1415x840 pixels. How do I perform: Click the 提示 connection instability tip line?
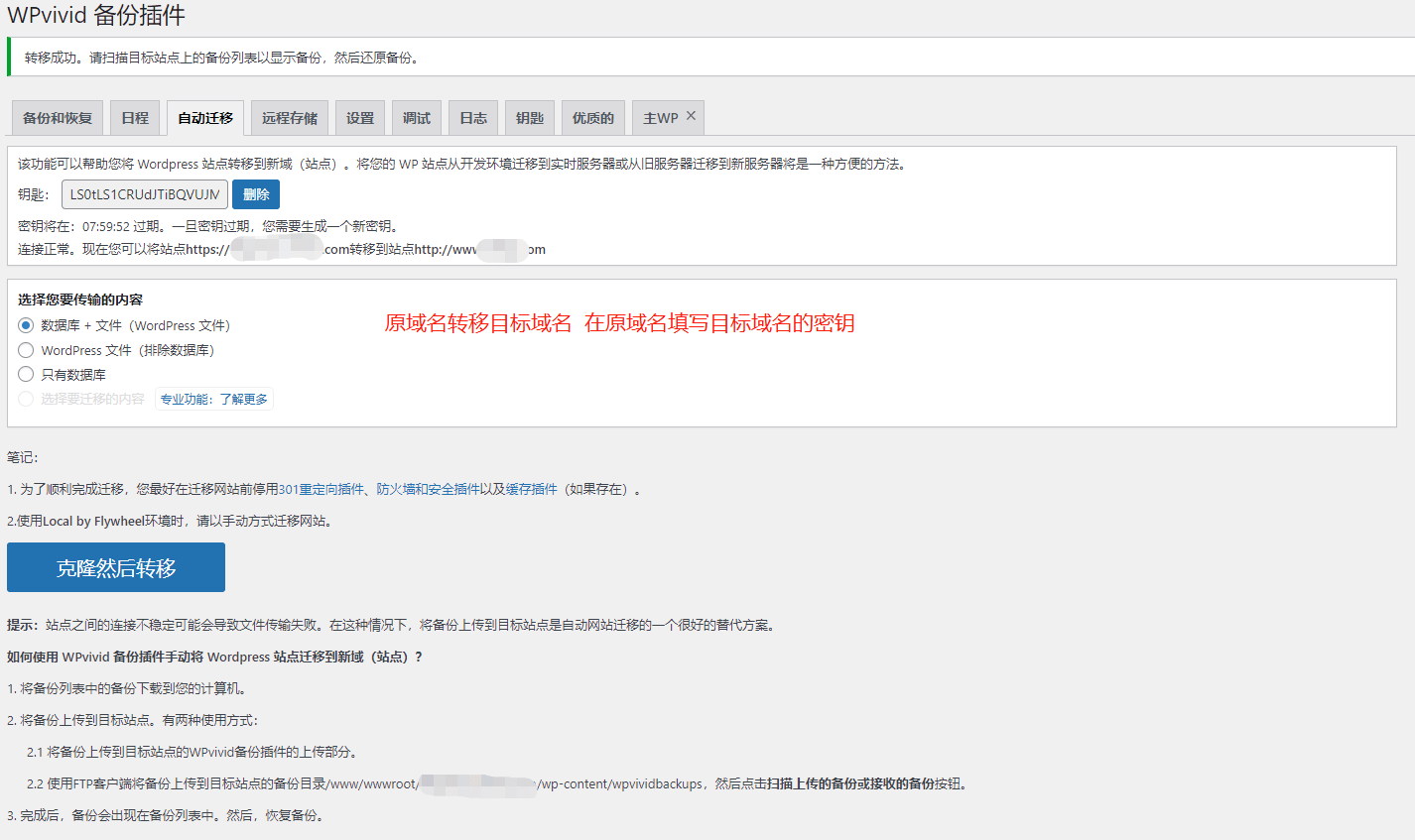(x=391, y=625)
